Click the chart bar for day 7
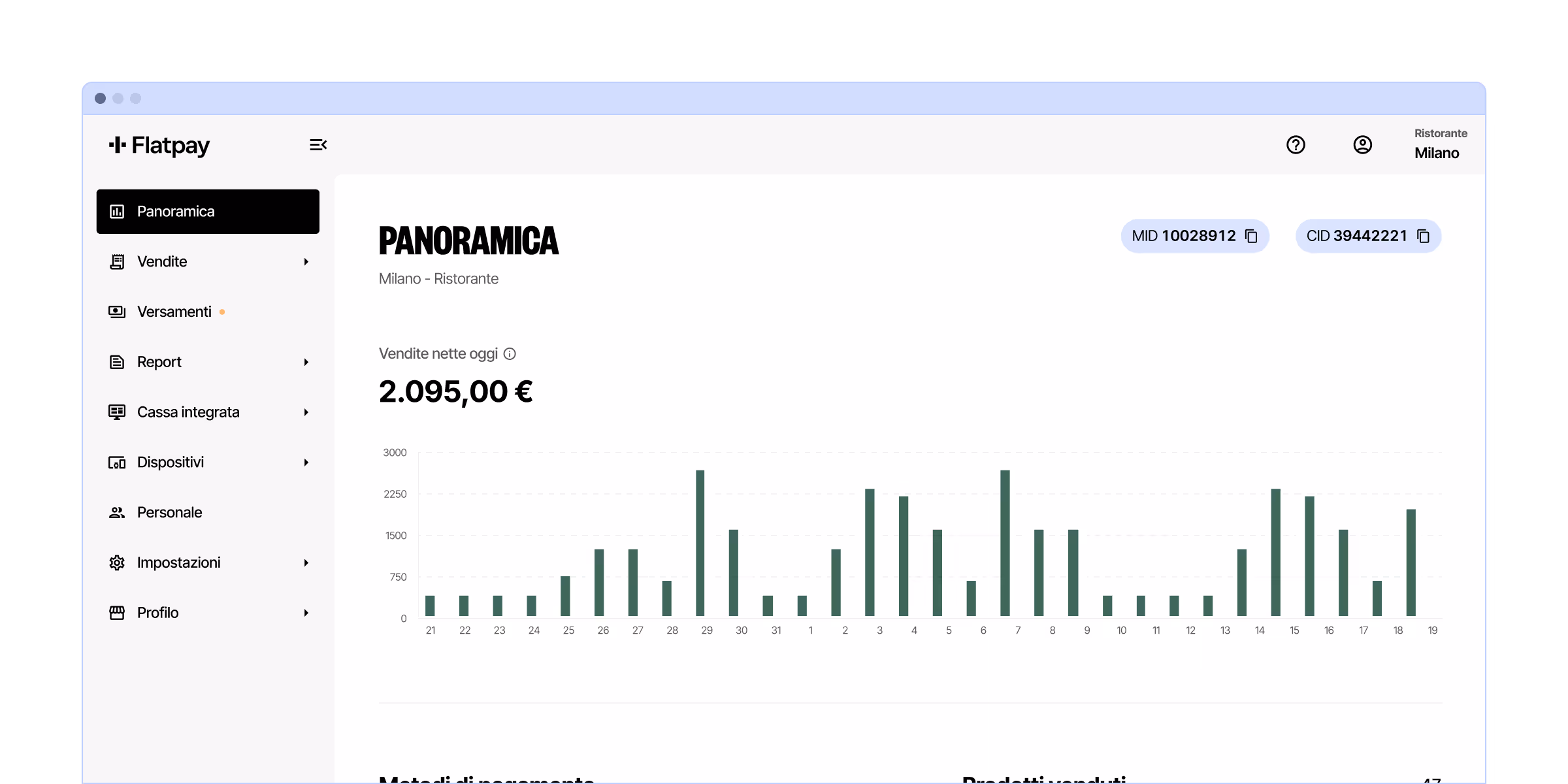1568x784 pixels. [x=1005, y=542]
